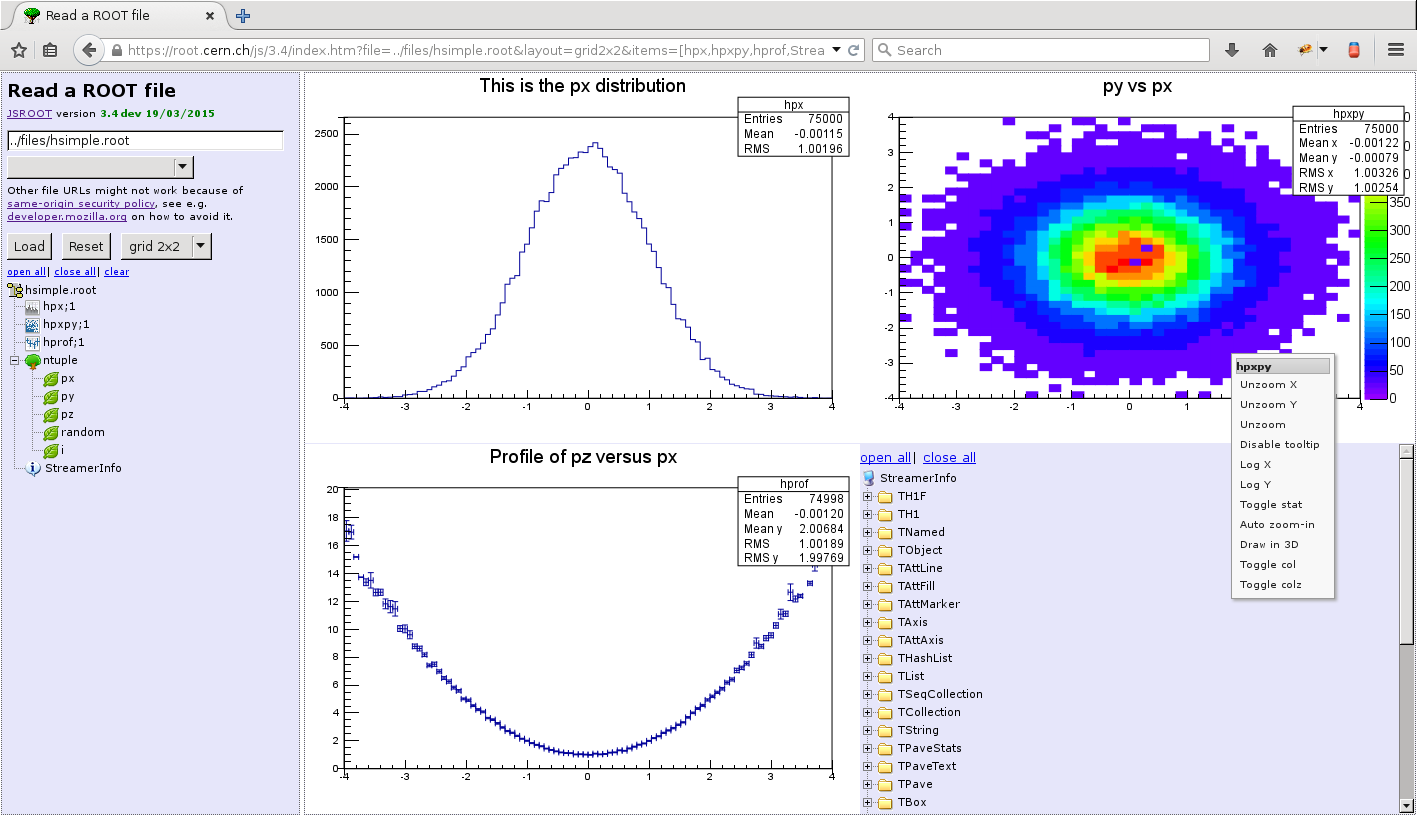The width and height of the screenshot is (1417, 816).
Task: Open the grid 2x2 layout dropdown
Action: (201, 246)
